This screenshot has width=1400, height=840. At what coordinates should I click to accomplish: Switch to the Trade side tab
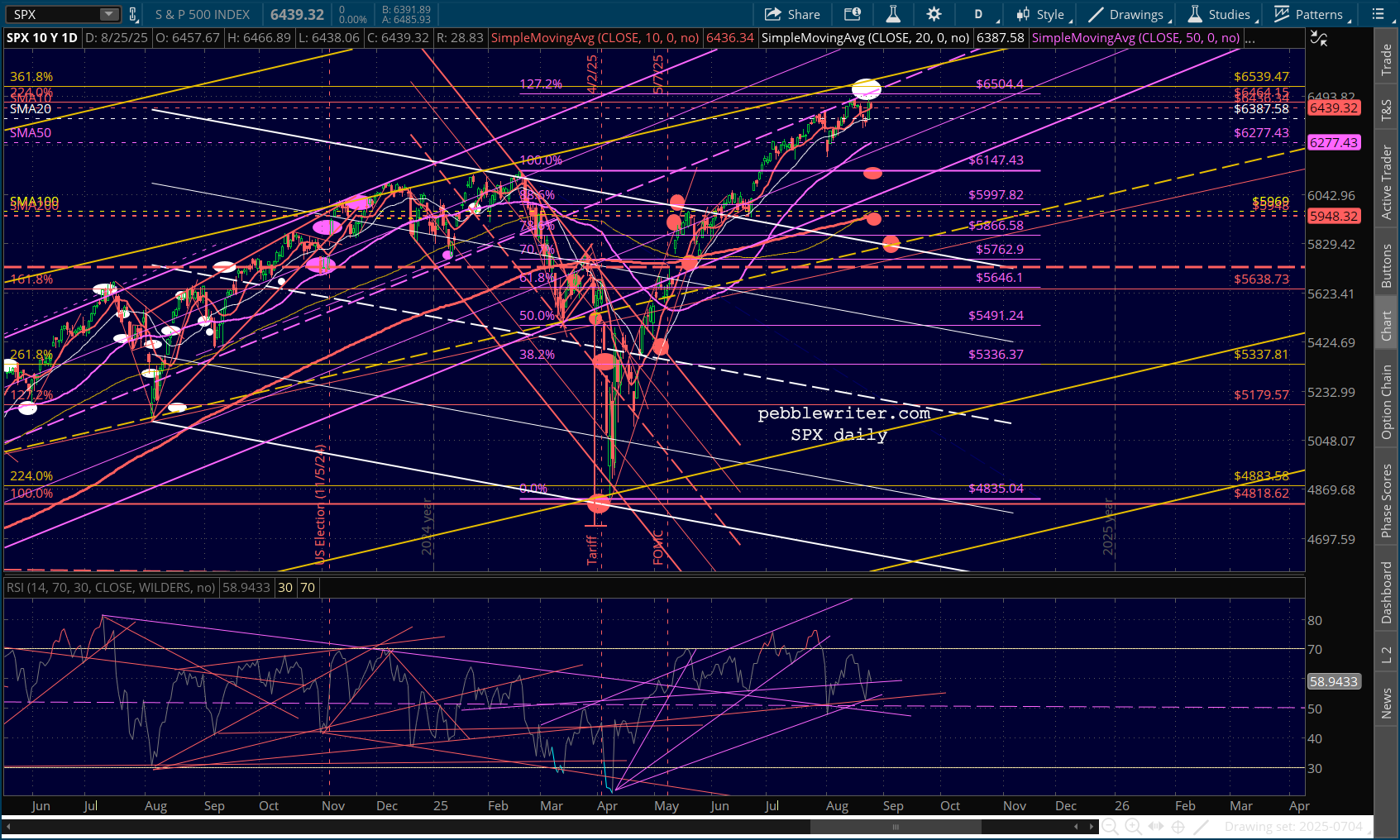(1387, 60)
